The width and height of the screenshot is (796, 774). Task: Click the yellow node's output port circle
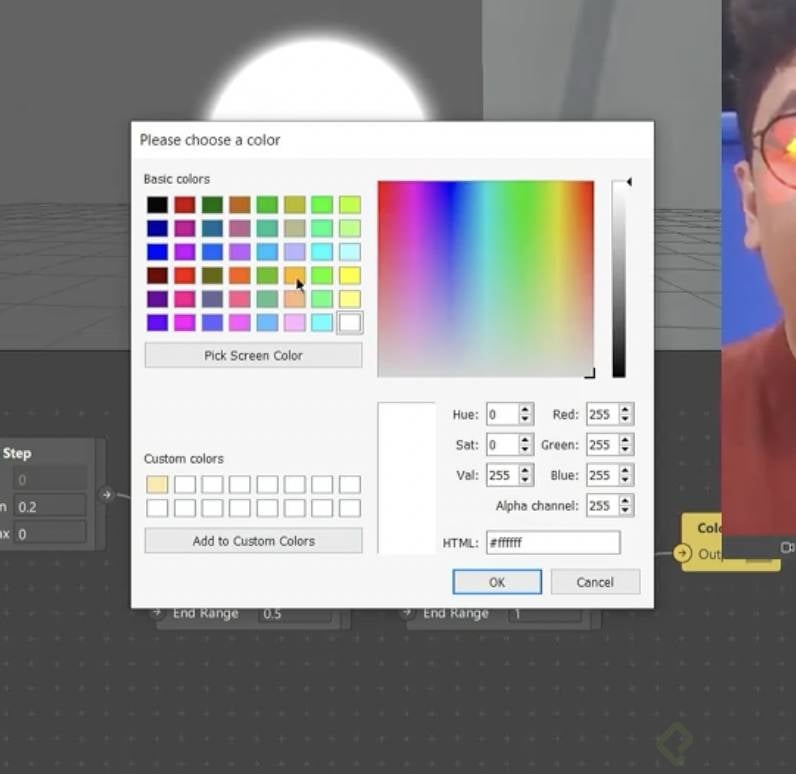point(683,553)
